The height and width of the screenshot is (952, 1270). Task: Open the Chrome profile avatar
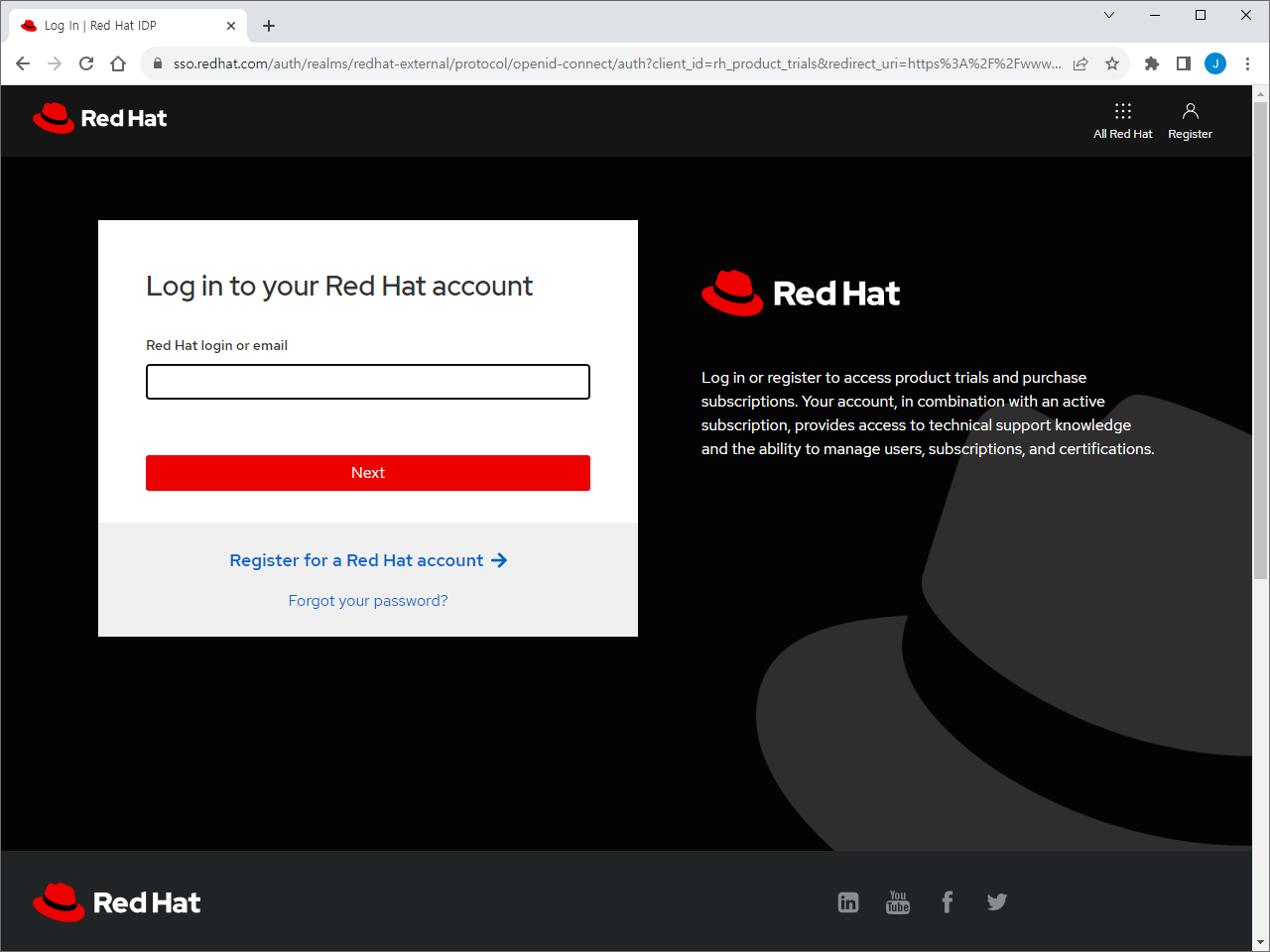click(x=1215, y=63)
